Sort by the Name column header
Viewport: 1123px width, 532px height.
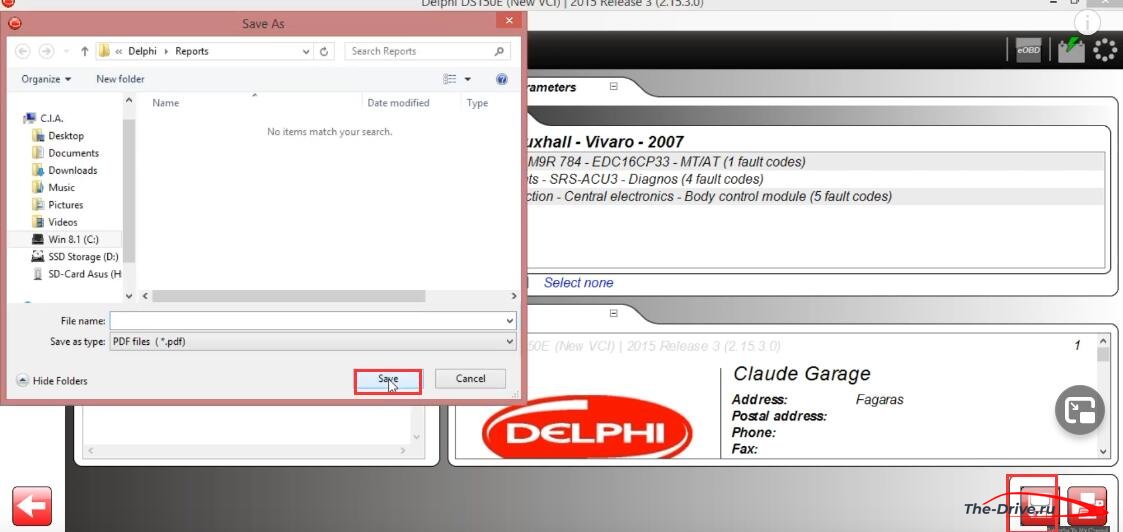click(x=165, y=103)
